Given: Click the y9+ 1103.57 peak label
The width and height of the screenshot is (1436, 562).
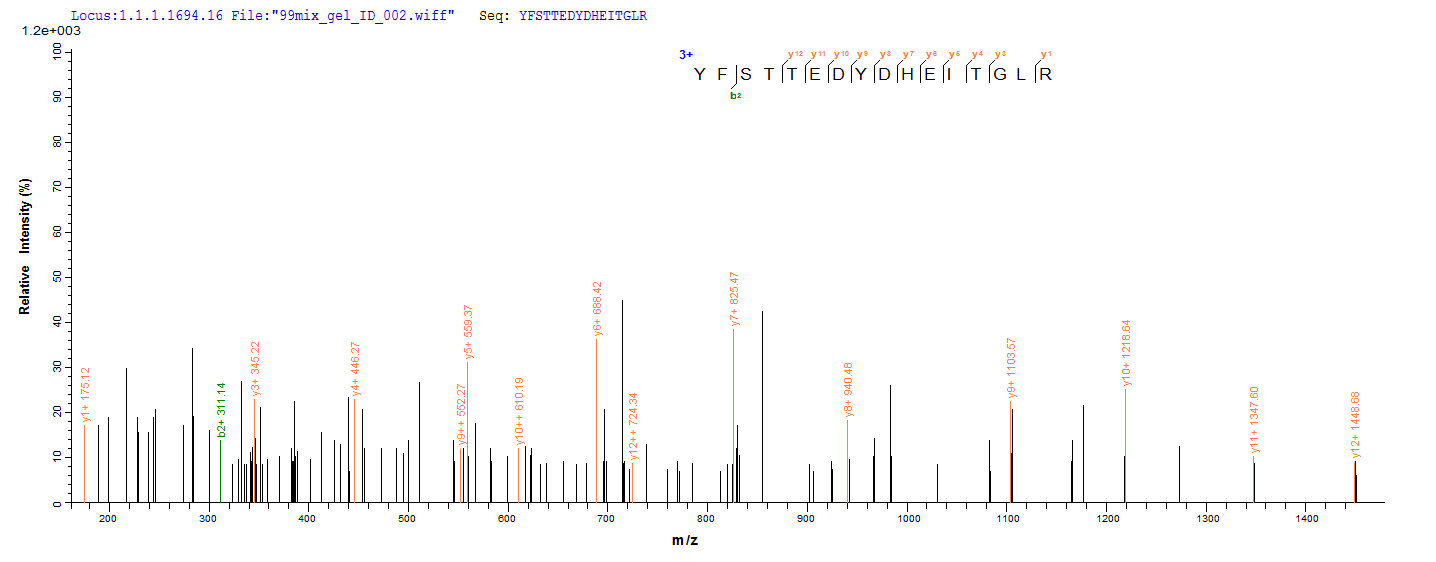Looking at the screenshot, I should click(x=1012, y=368).
